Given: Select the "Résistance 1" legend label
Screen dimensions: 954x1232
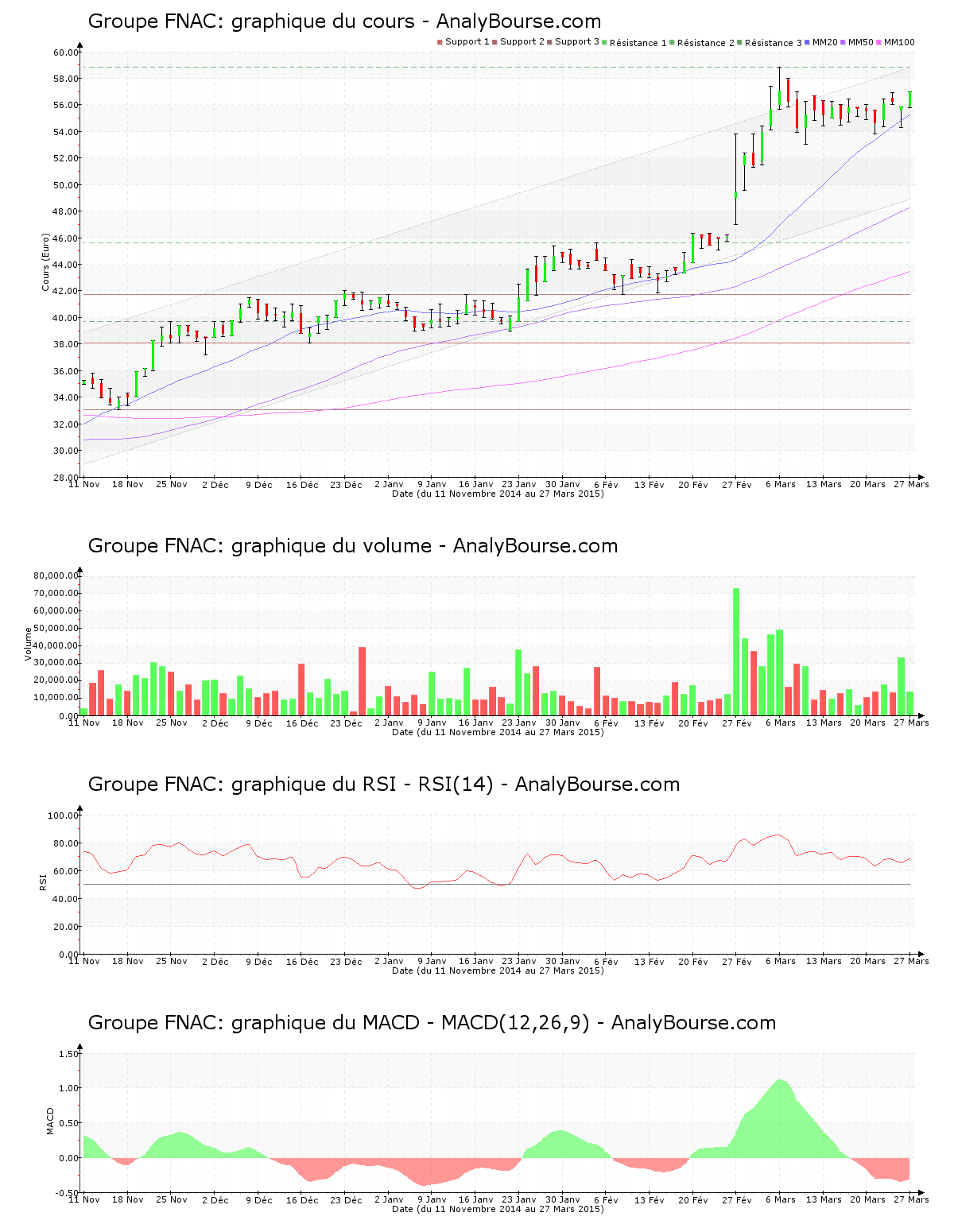Looking at the screenshot, I should coord(638,42).
